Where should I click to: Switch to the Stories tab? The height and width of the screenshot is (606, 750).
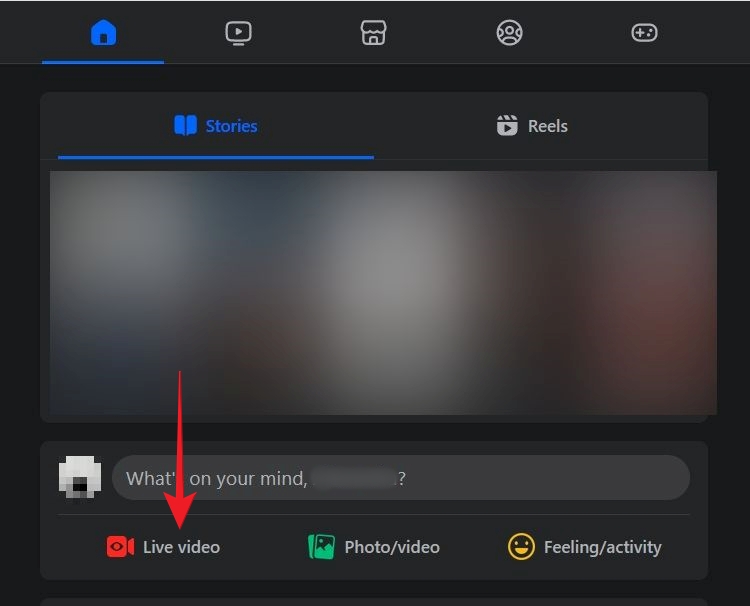coord(216,126)
